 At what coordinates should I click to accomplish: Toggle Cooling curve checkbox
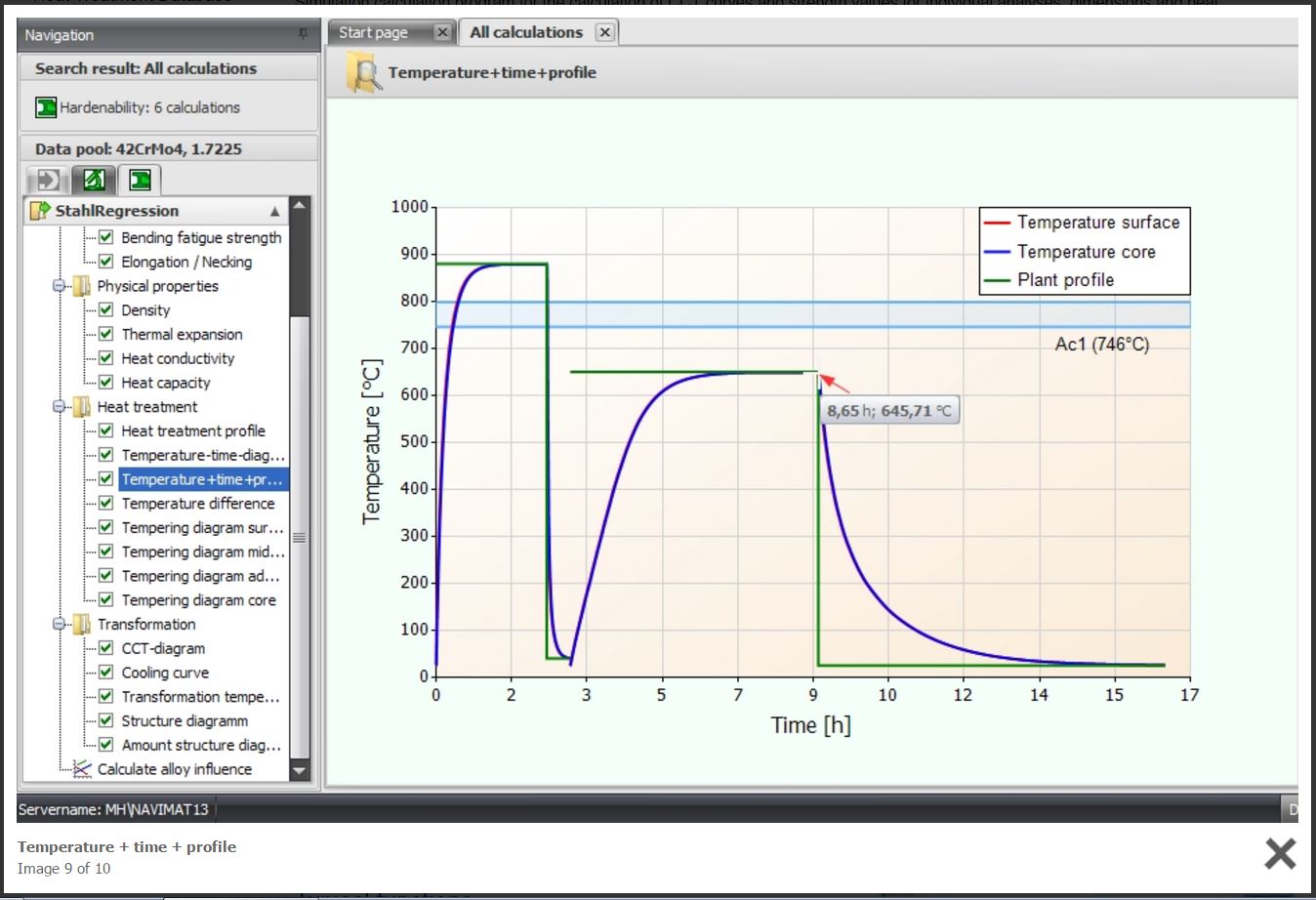pyautogui.click(x=106, y=673)
